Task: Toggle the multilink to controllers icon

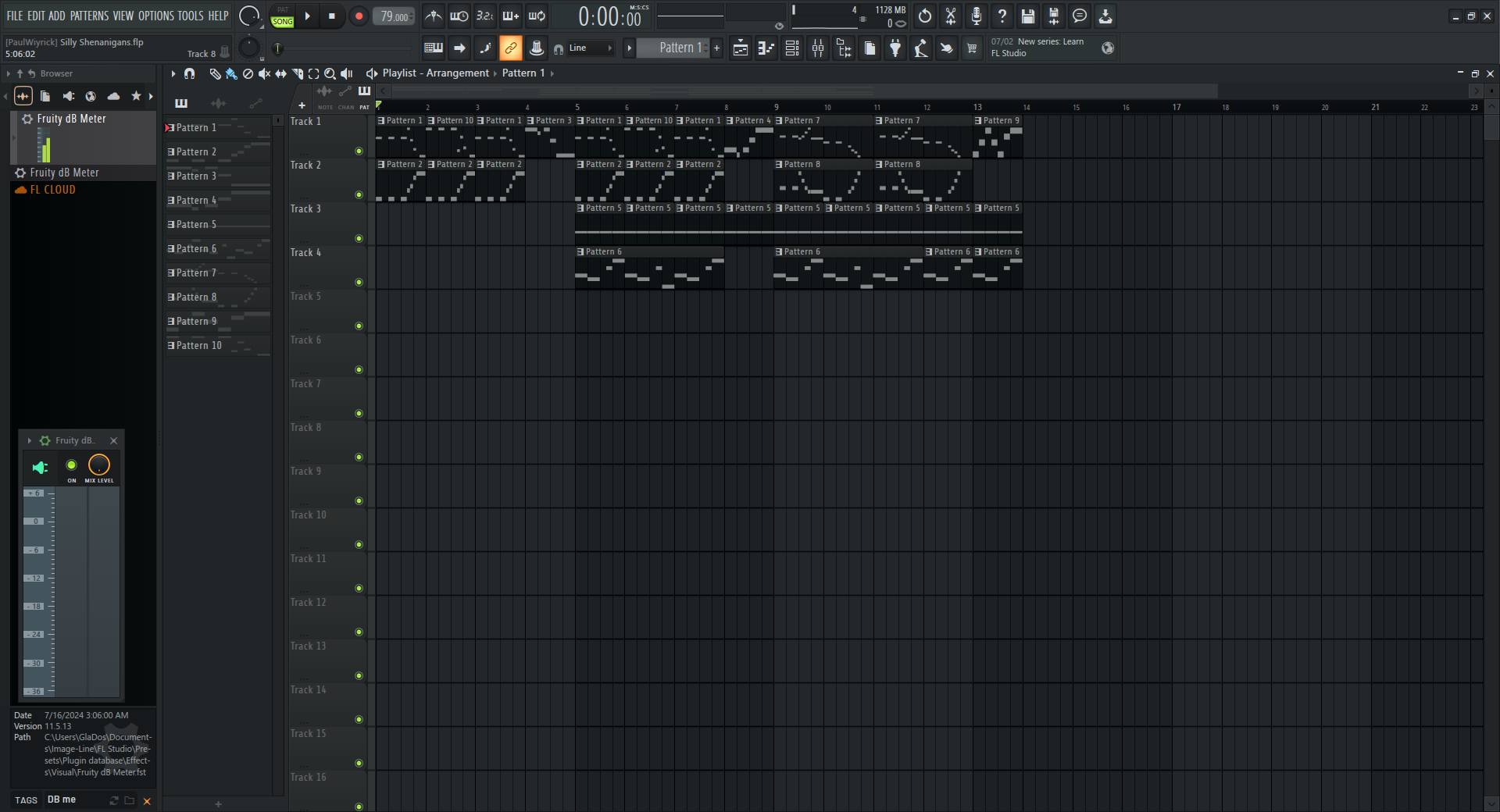Action: pos(511,48)
